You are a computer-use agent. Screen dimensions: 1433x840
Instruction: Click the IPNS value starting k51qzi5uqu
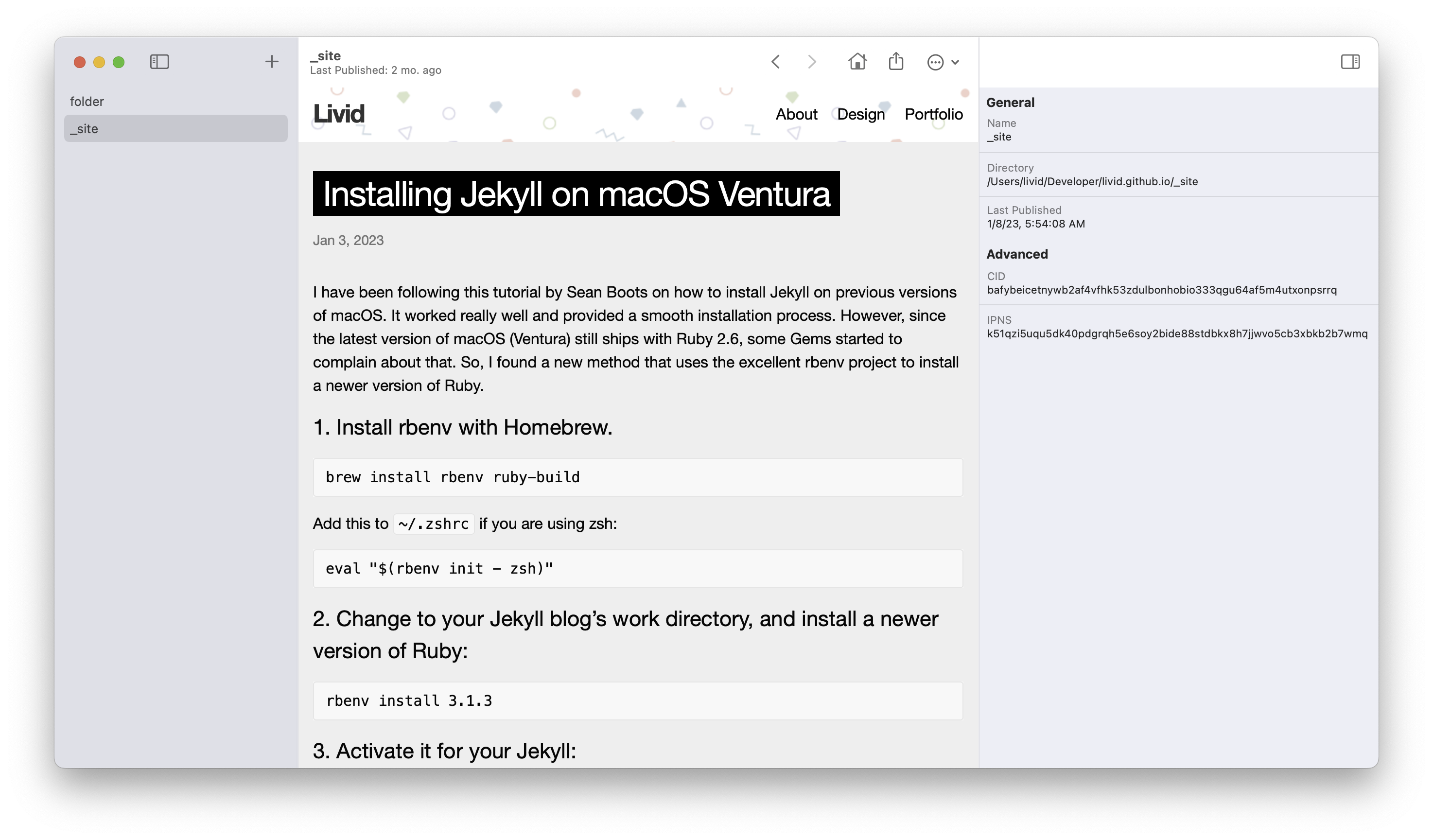(1177, 333)
